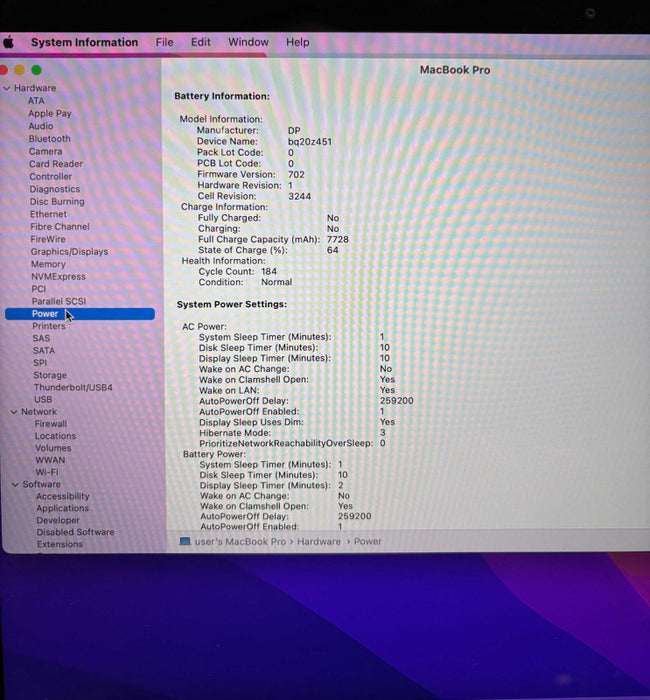Select Storage in the sidebar
650x700 pixels.
point(50,375)
